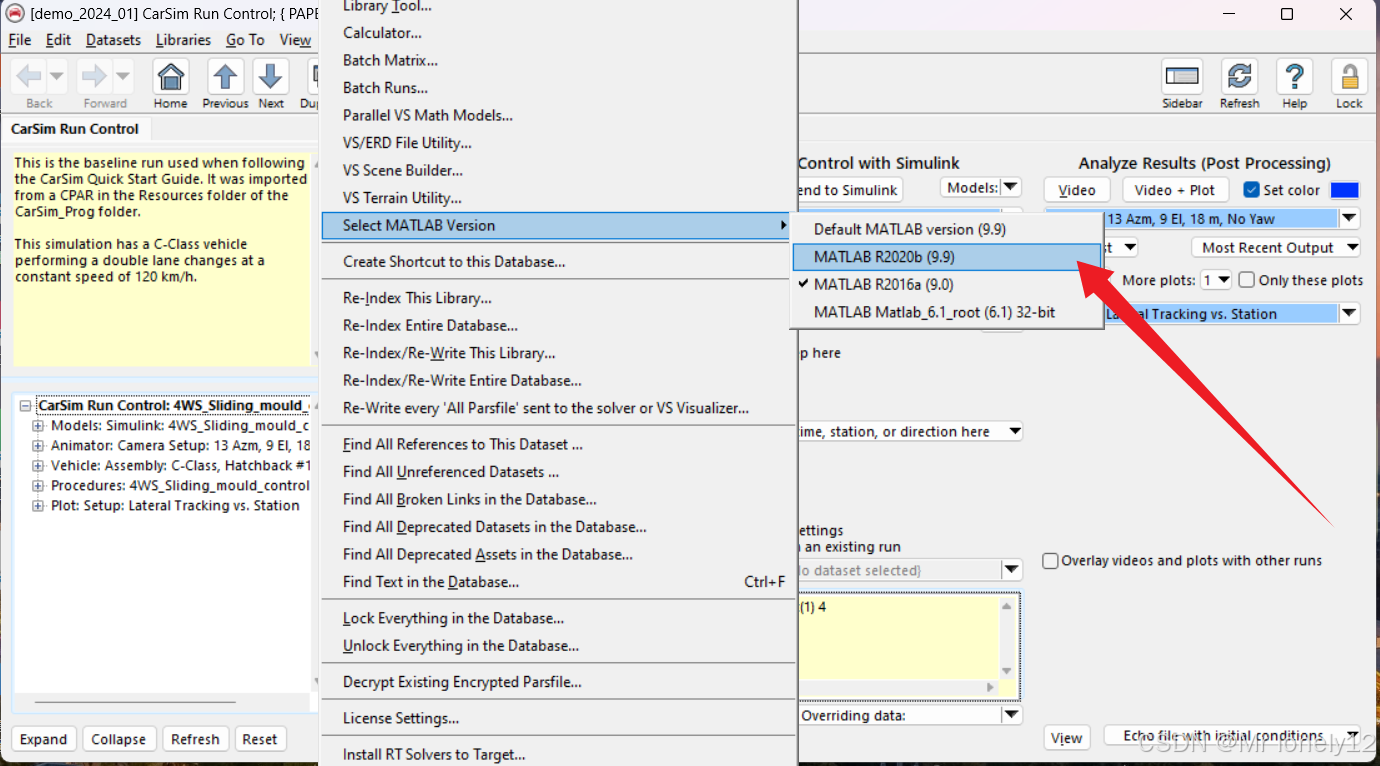Click the CarSim app icon in title bar

point(15,14)
